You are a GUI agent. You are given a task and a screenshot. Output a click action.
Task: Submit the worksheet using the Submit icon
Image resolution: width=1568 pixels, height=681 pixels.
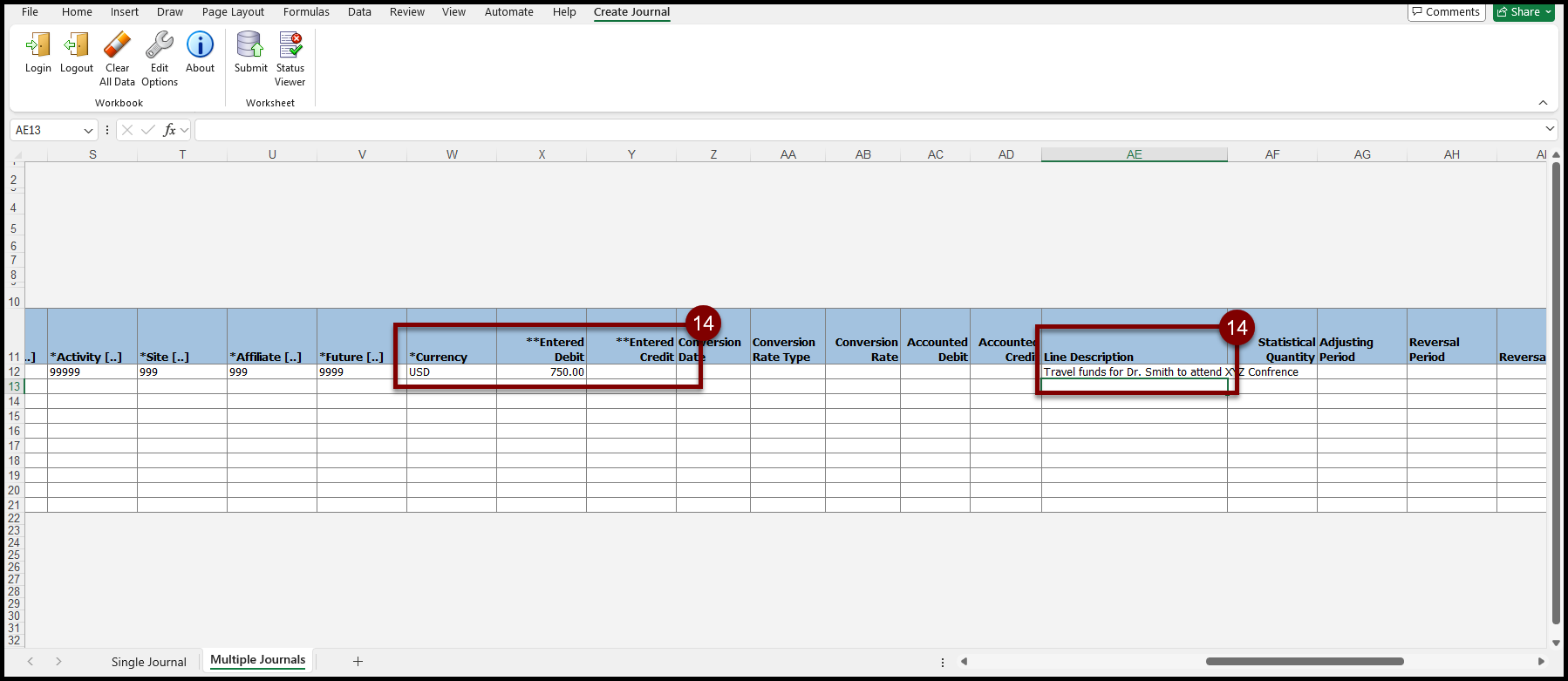click(250, 45)
